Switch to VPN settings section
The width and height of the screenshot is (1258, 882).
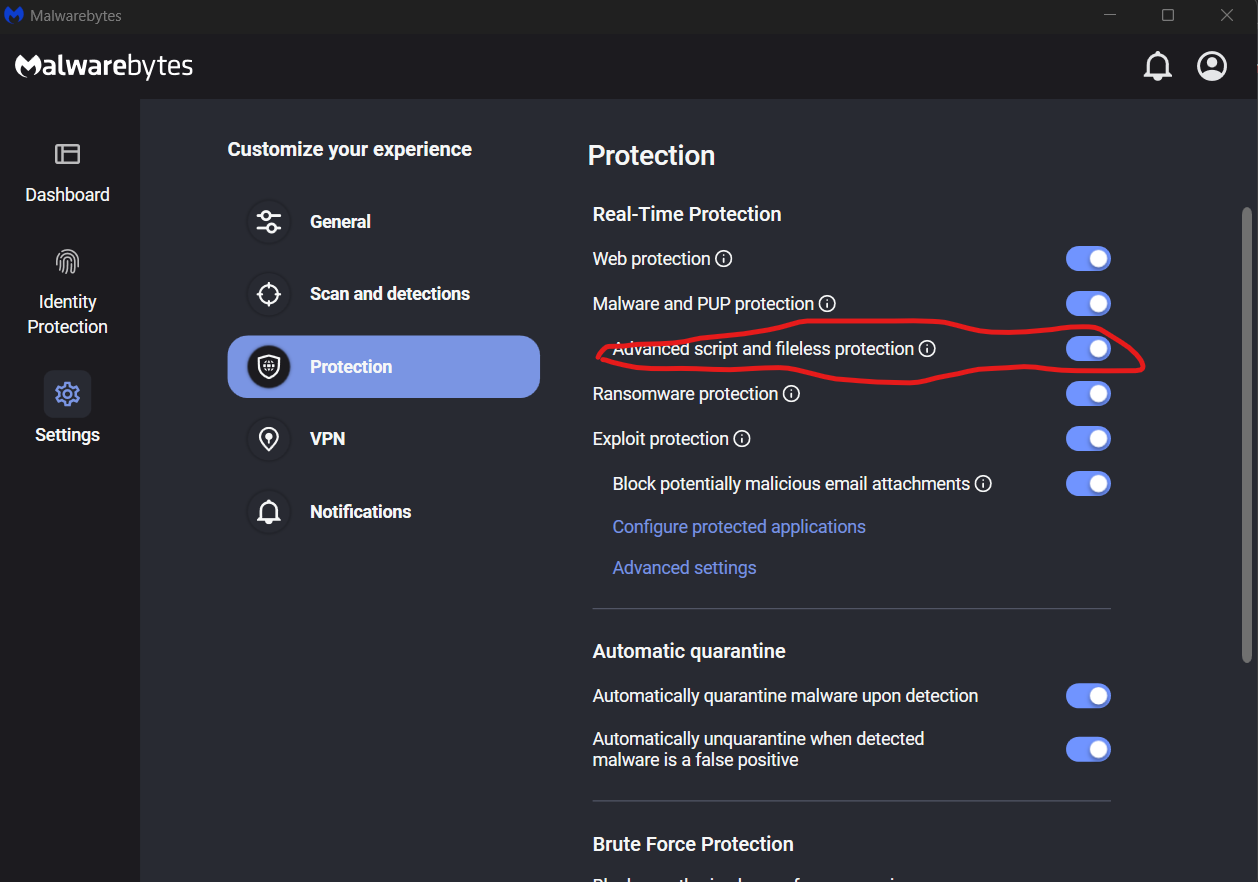(x=327, y=439)
